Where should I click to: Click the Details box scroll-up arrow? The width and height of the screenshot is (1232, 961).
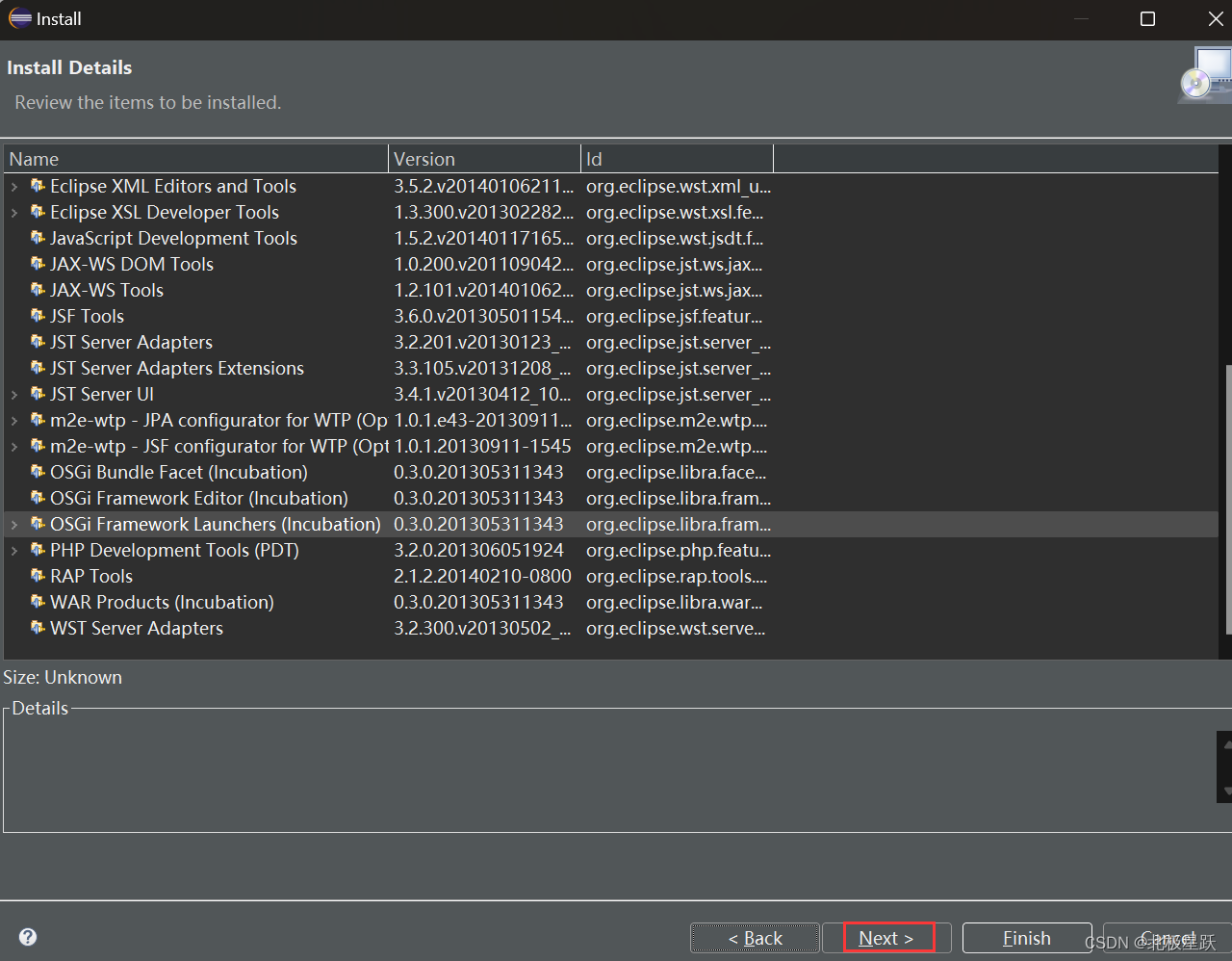1225,743
